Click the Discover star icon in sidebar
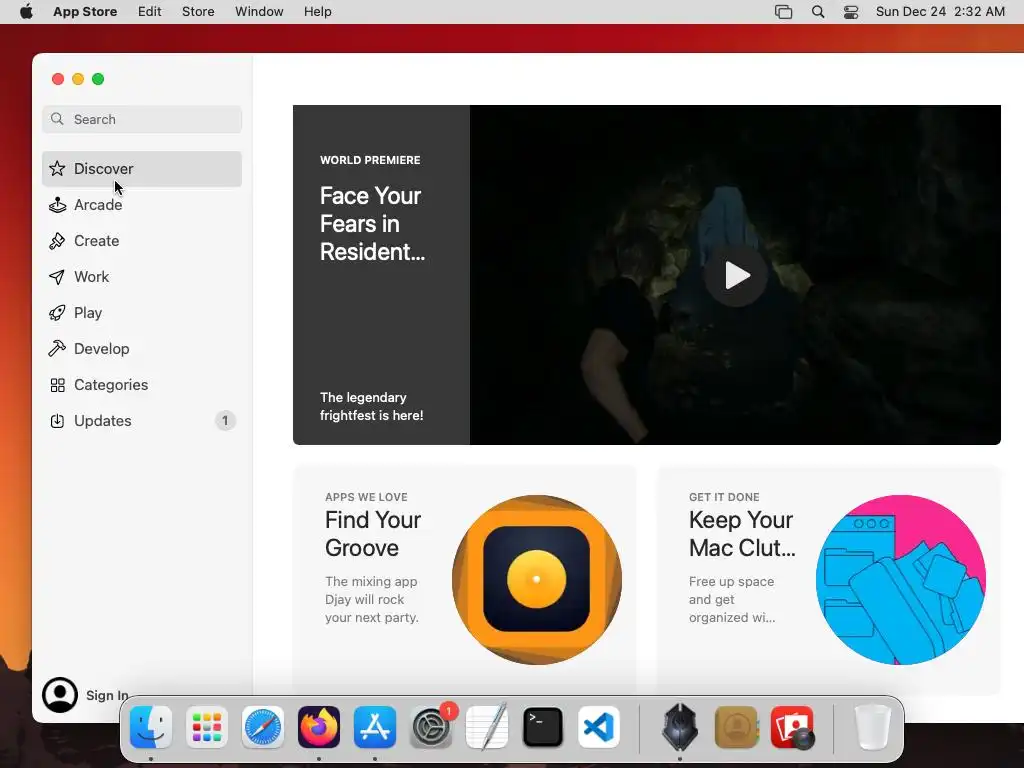The width and height of the screenshot is (1024, 768). pos(57,168)
